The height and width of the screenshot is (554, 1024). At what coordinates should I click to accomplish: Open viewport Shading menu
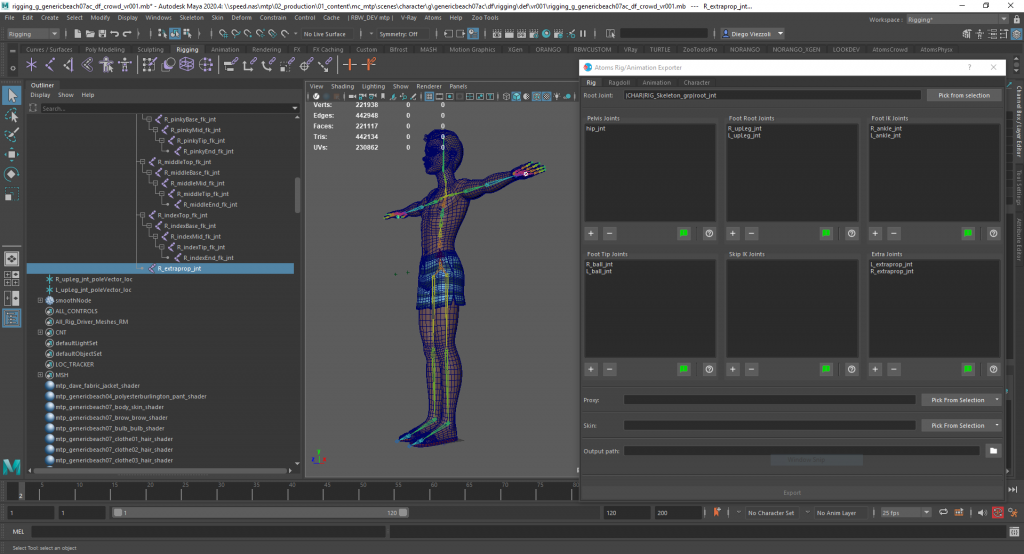(x=342, y=86)
